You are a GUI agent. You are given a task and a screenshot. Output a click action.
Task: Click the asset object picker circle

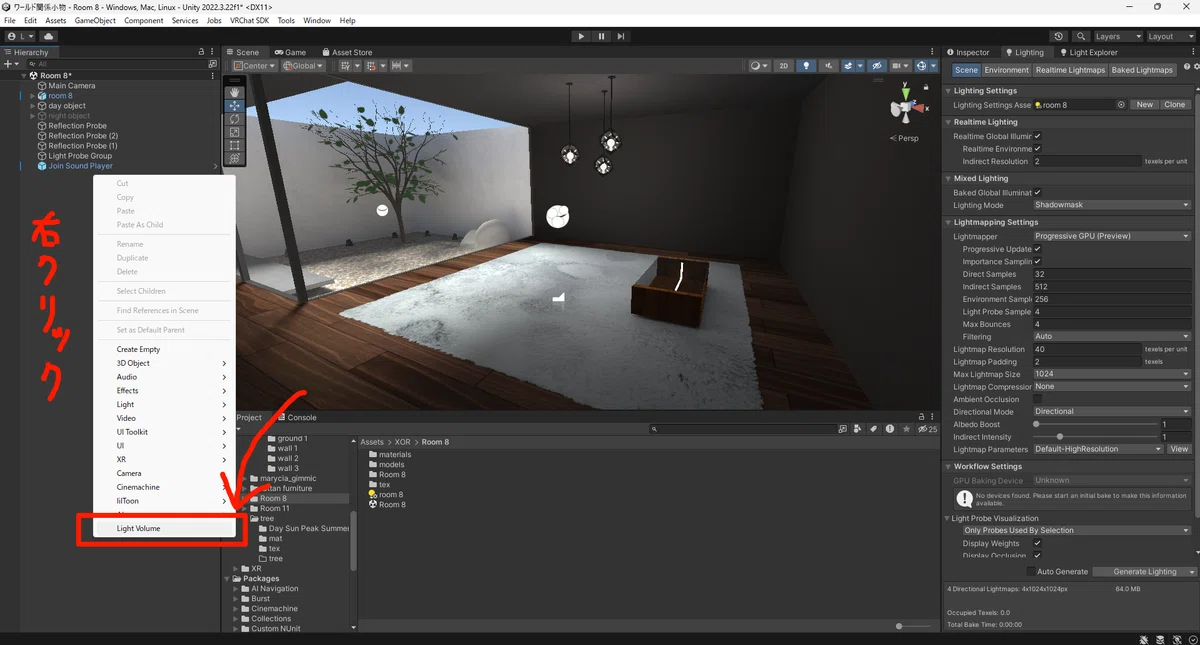click(x=1121, y=104)
